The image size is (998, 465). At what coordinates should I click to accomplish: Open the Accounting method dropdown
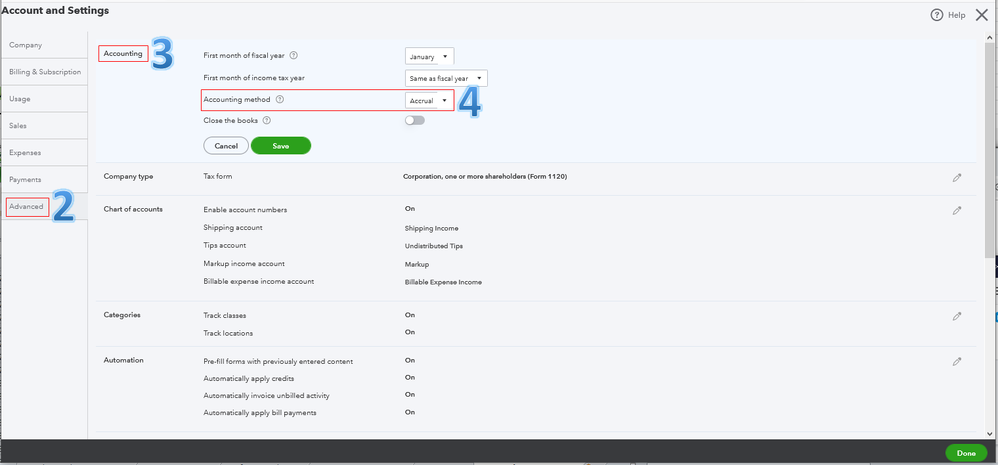[430, 101]
